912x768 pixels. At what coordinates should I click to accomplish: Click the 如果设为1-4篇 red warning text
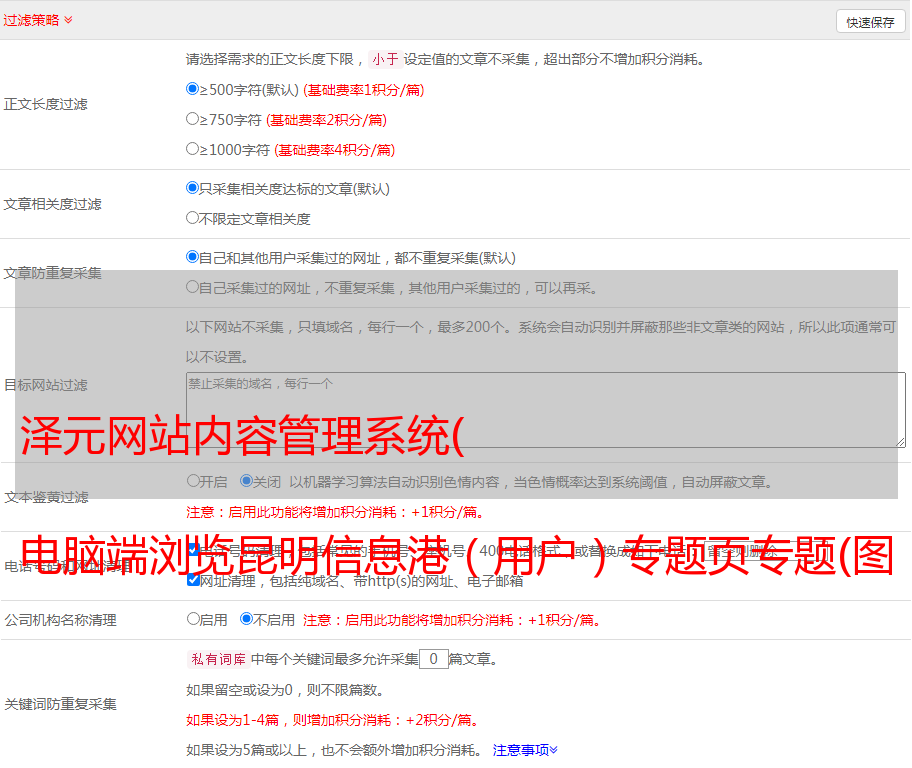(332, 720)
